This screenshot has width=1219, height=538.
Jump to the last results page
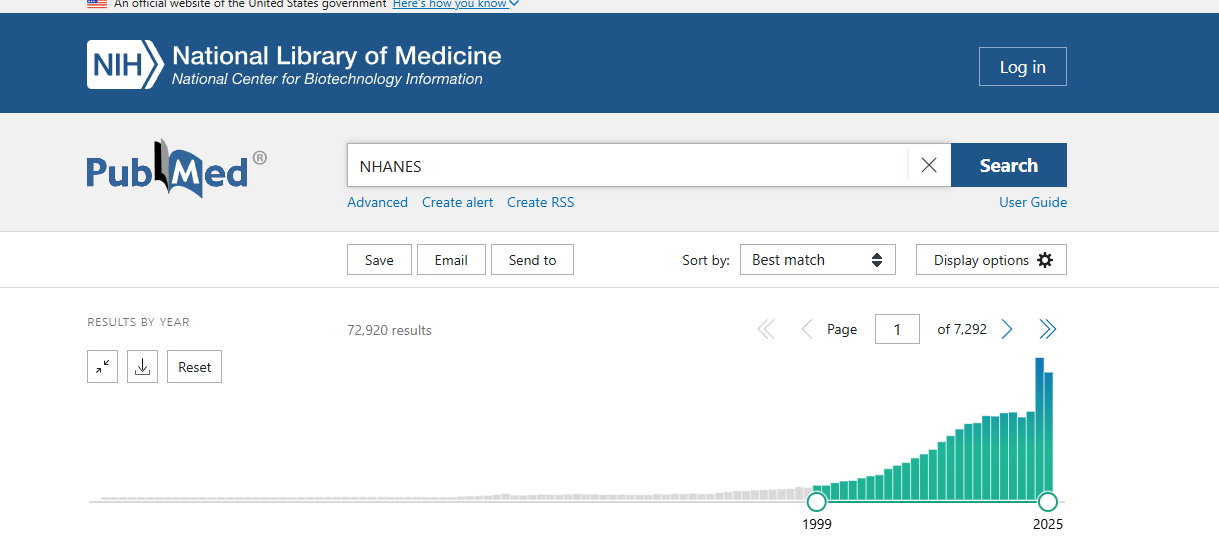(x=1047, y=329)
